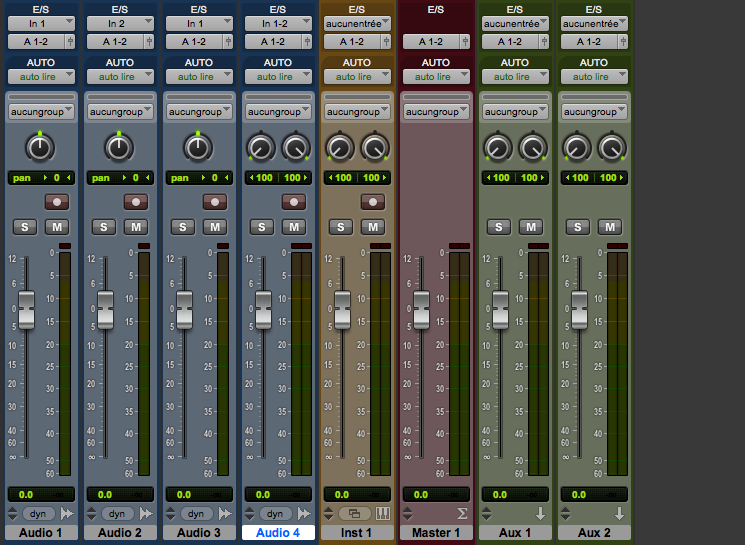
Task: Click the Audio 2 pan knob
Action: 118,149
